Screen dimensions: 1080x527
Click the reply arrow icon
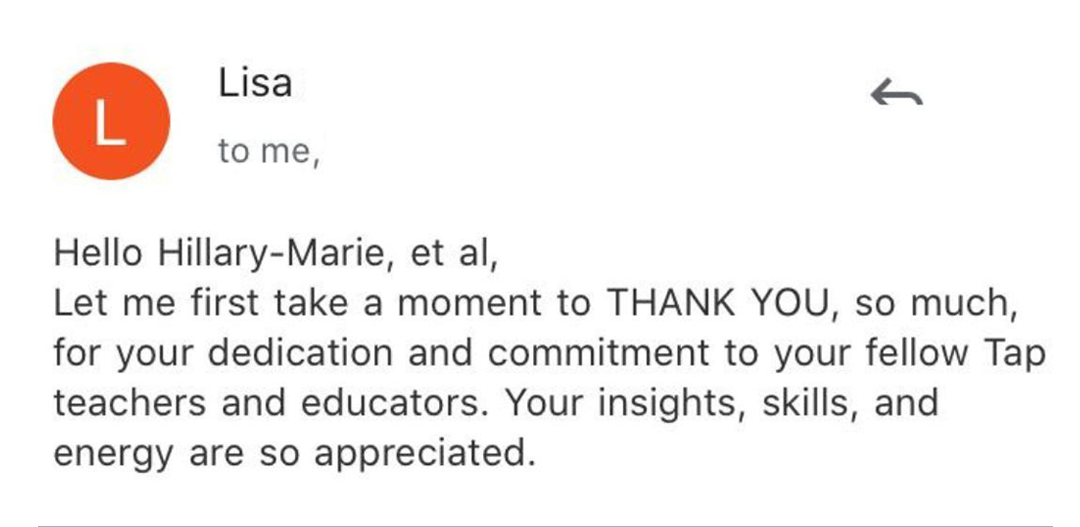(x=896, y=94)
